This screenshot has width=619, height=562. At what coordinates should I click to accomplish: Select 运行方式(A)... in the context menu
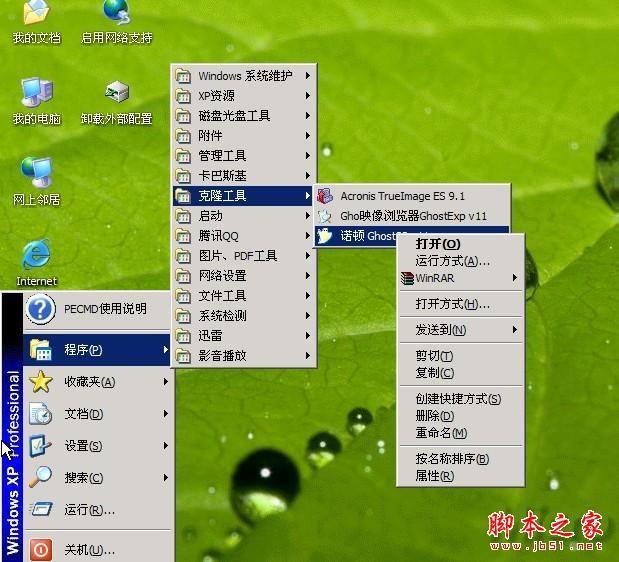click(x=461, y=261)
